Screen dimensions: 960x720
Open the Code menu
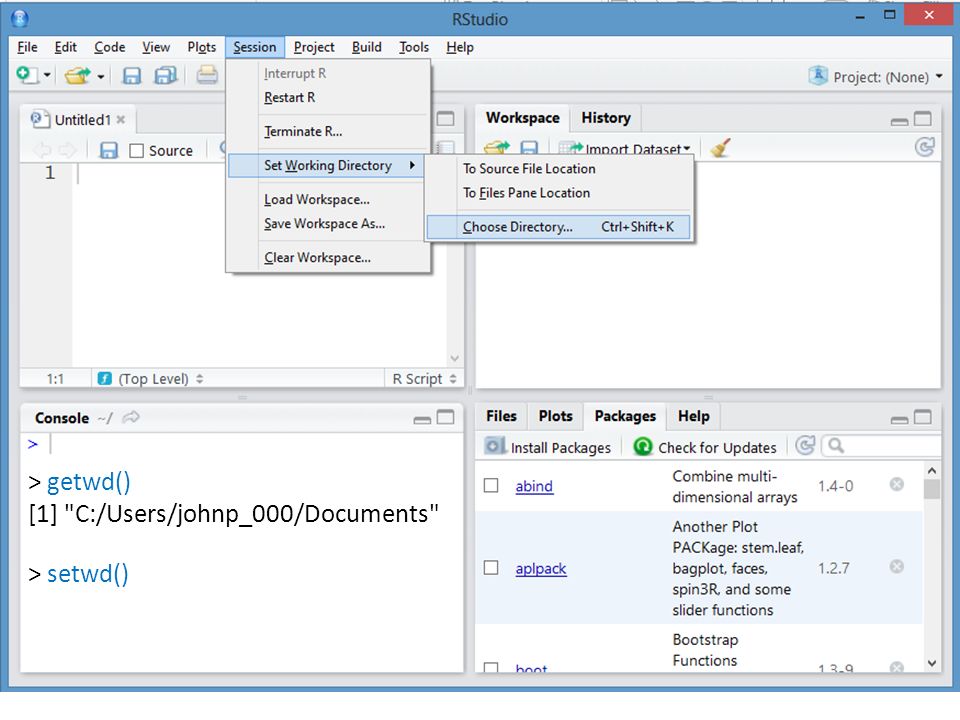[110, 47]
